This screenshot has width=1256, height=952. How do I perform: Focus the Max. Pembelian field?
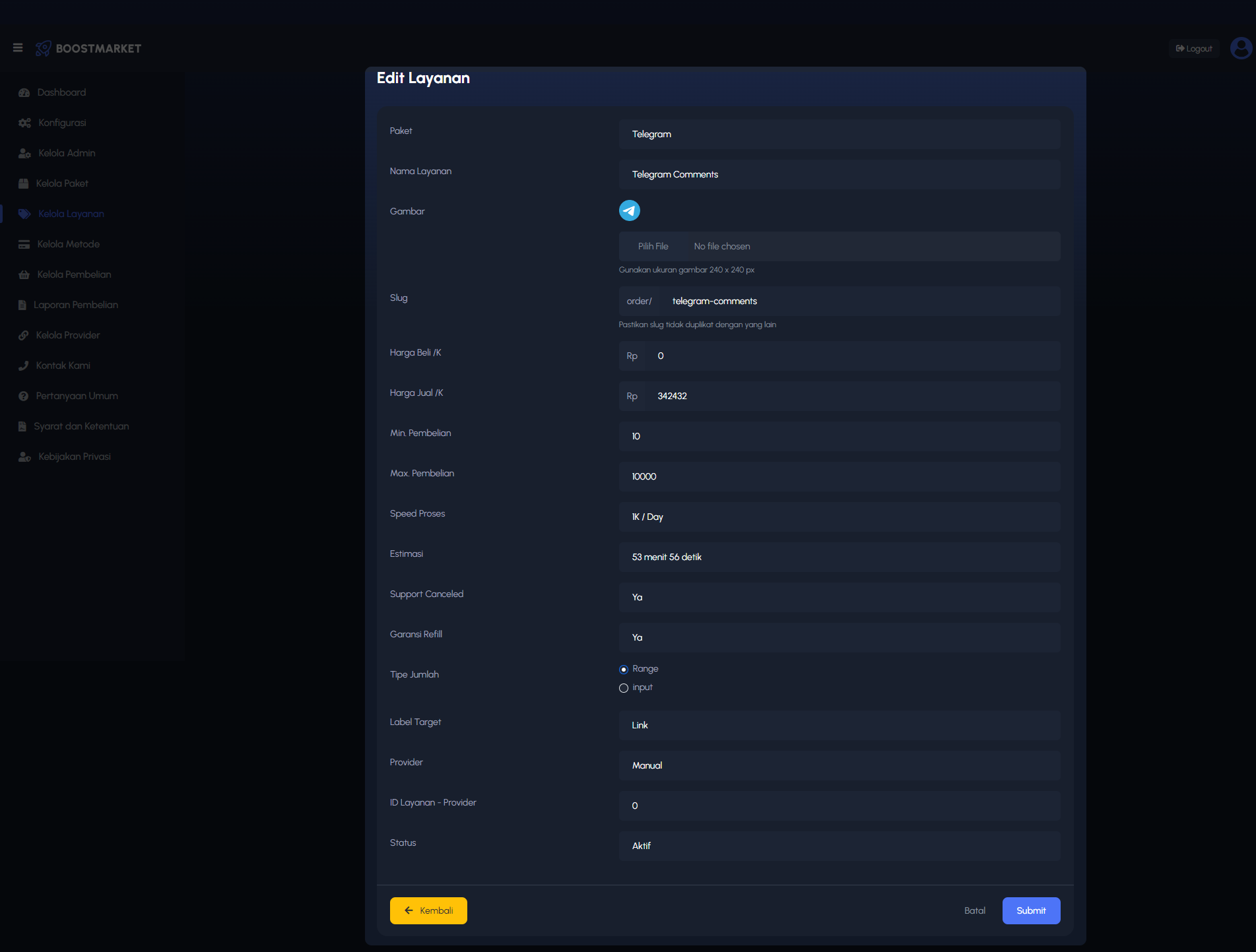(x=840, y=476)
